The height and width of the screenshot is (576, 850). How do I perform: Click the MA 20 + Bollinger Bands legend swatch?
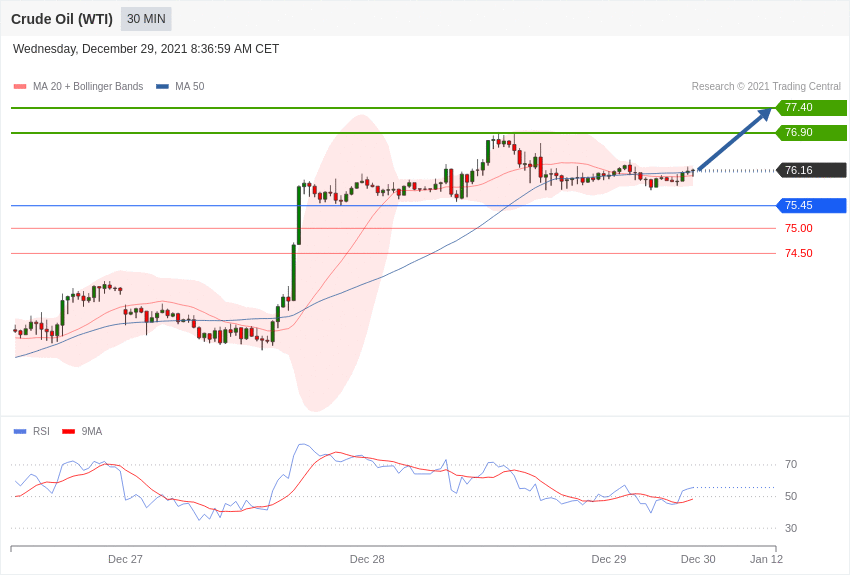pos(20,87)
